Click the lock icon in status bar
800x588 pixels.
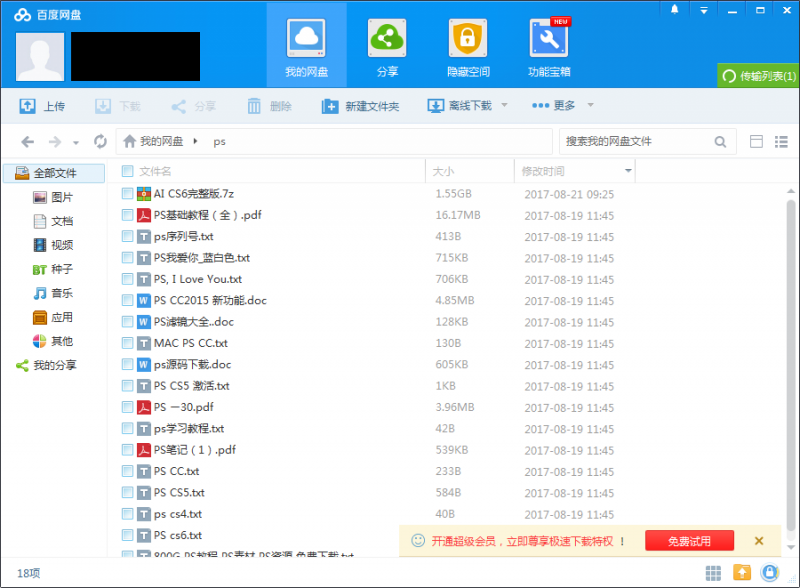(769, 573)
